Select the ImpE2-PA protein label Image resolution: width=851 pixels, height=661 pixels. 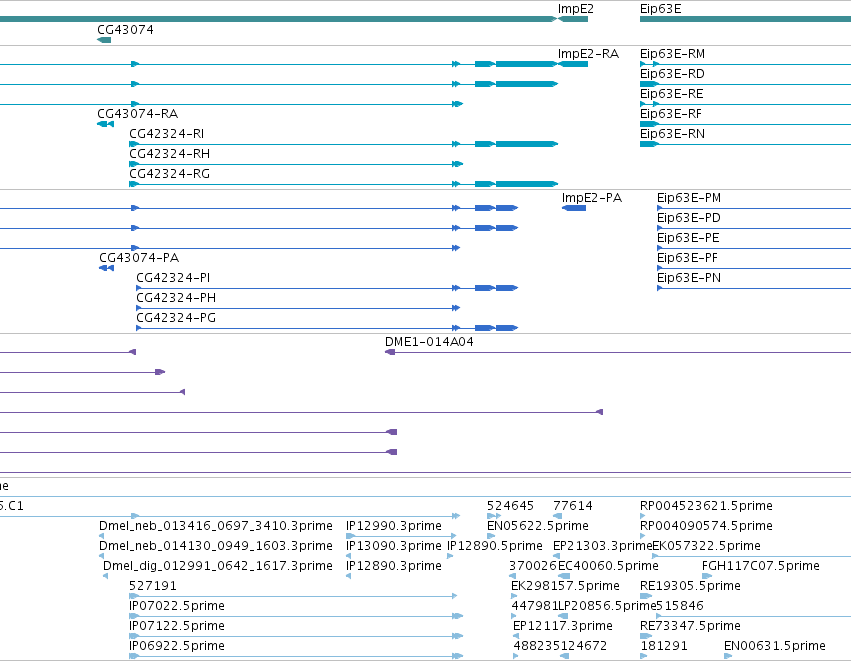tap(592, 198)
